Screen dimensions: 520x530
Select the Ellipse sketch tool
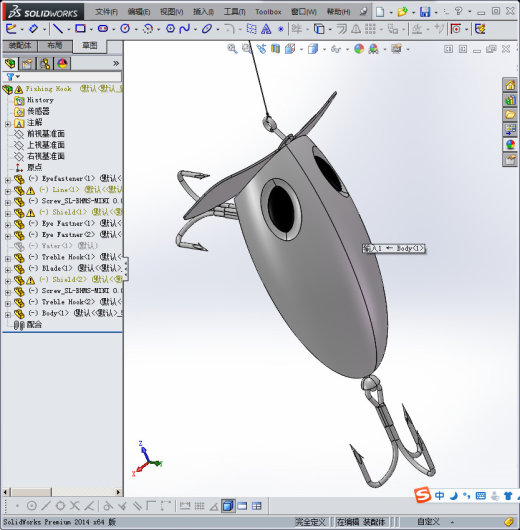pos(207,29)
